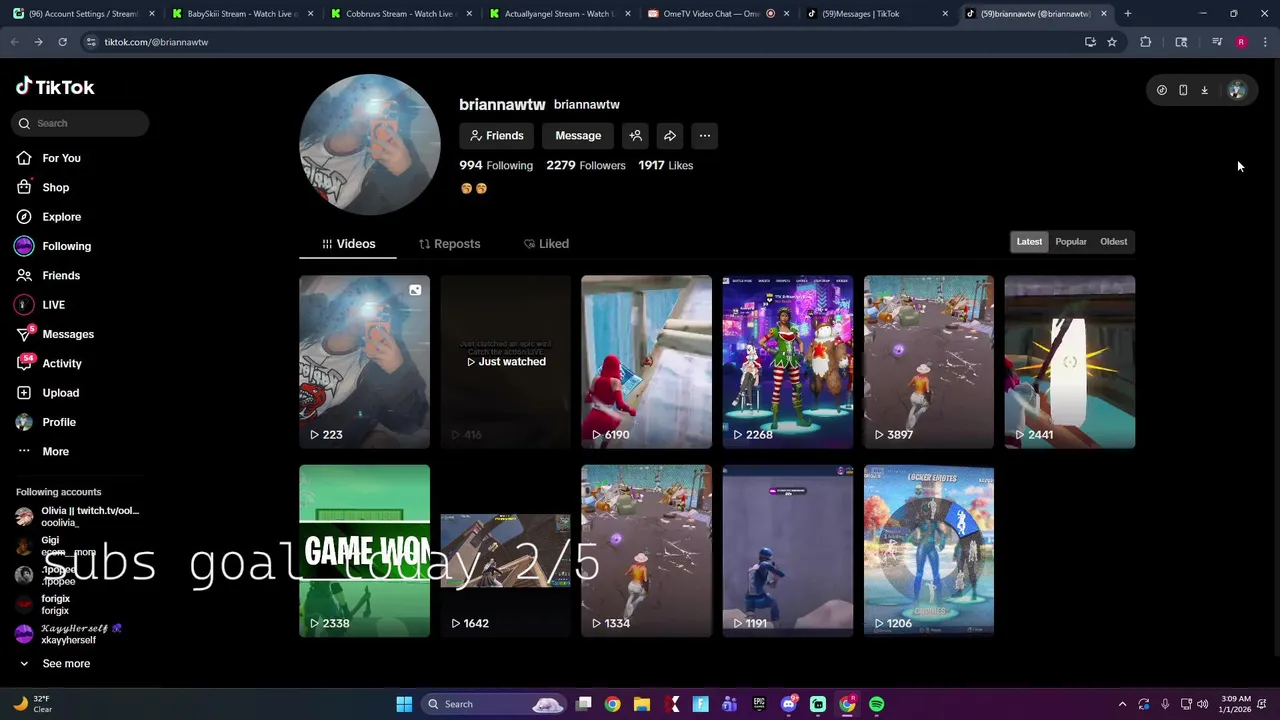Open the video with 1206 views
Image resolution: width=1280 pixels, height=720 pixels.
[x=928, y=550]
